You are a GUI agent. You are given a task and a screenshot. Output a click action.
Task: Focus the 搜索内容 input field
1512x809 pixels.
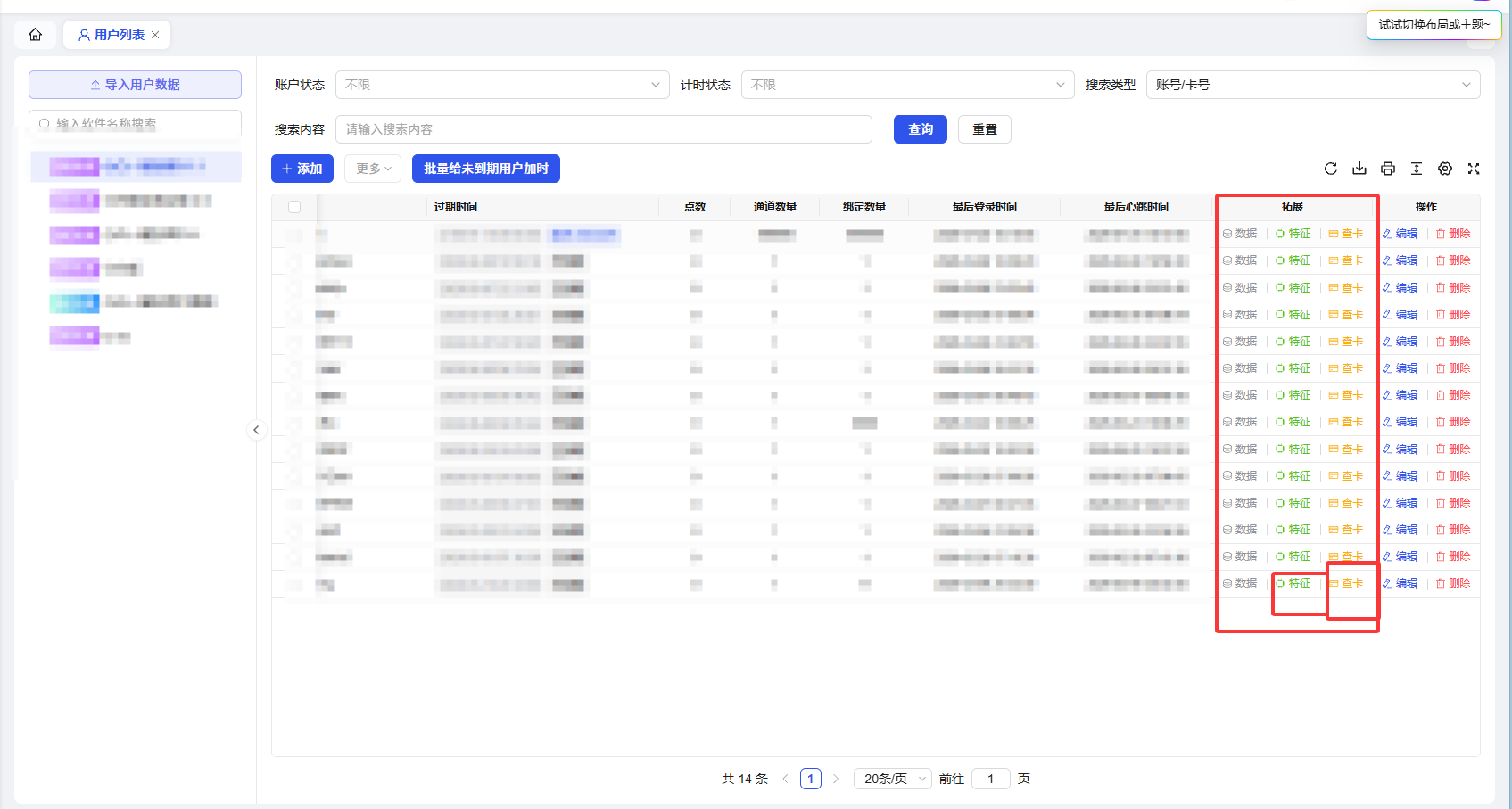point(604,129)
